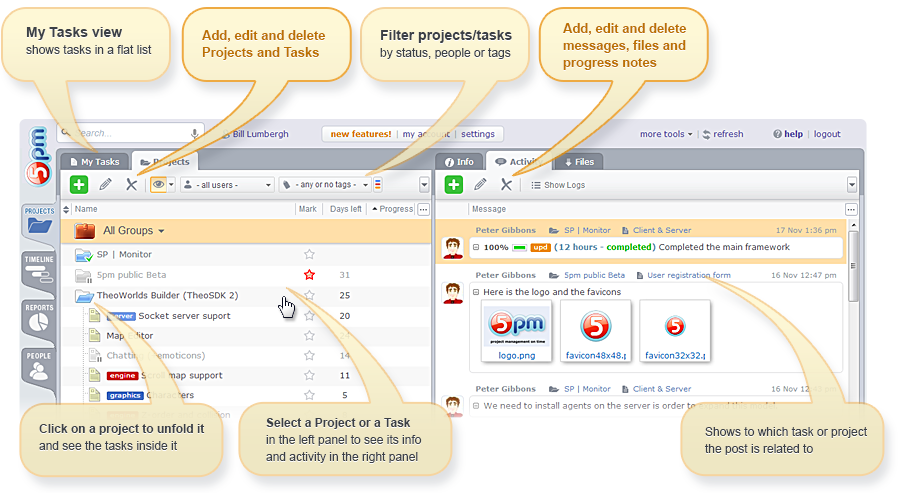Click the refresh link
This screenshot has height=493, width=901.
click(724, 134)
